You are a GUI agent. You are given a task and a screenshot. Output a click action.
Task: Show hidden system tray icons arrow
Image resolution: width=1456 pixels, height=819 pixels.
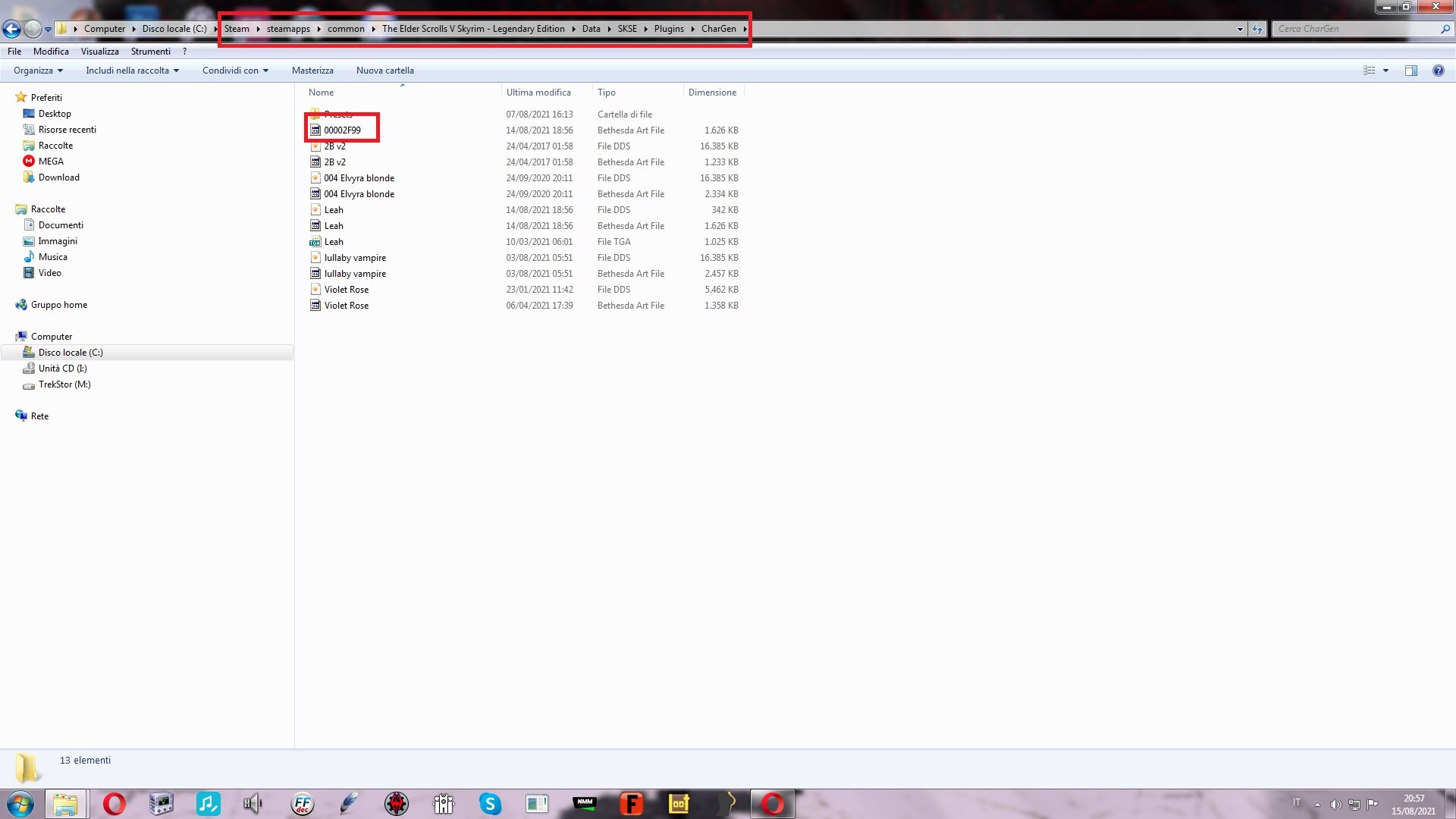click(1317, 805)
